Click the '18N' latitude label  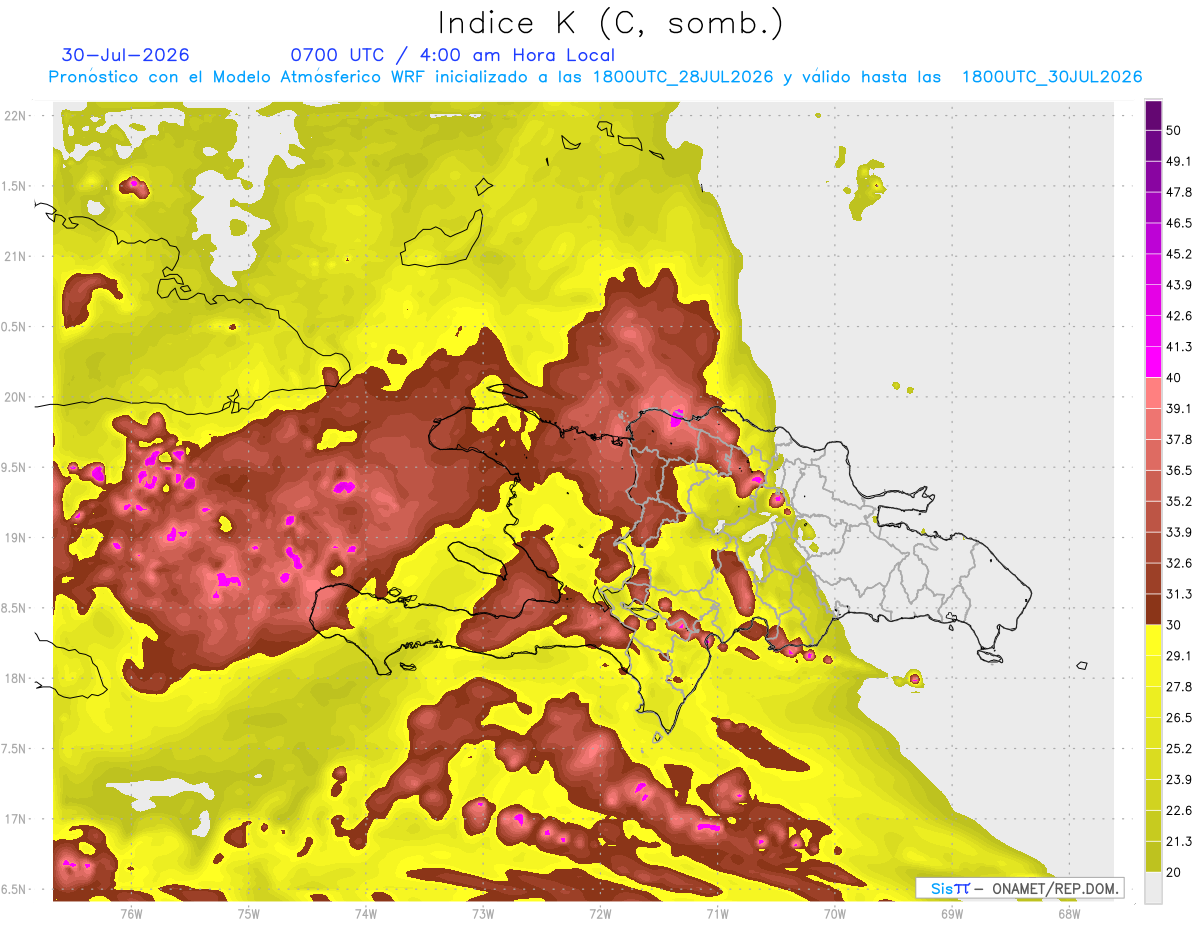tap(17, 678)
